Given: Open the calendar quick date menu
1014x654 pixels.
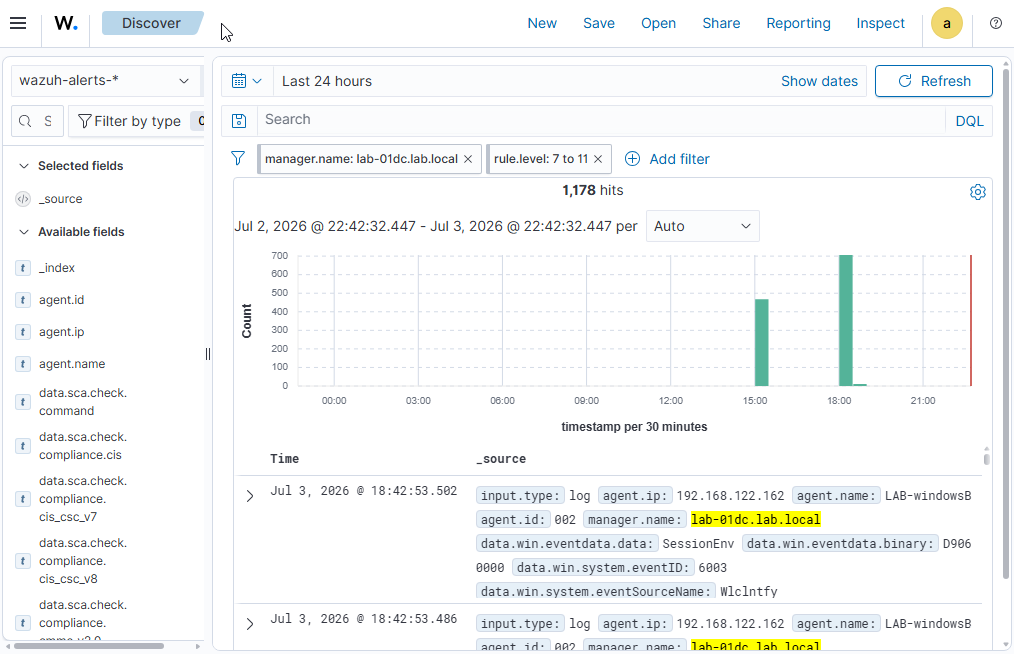Looking at the screenshot, I should [x=247, y=81].
